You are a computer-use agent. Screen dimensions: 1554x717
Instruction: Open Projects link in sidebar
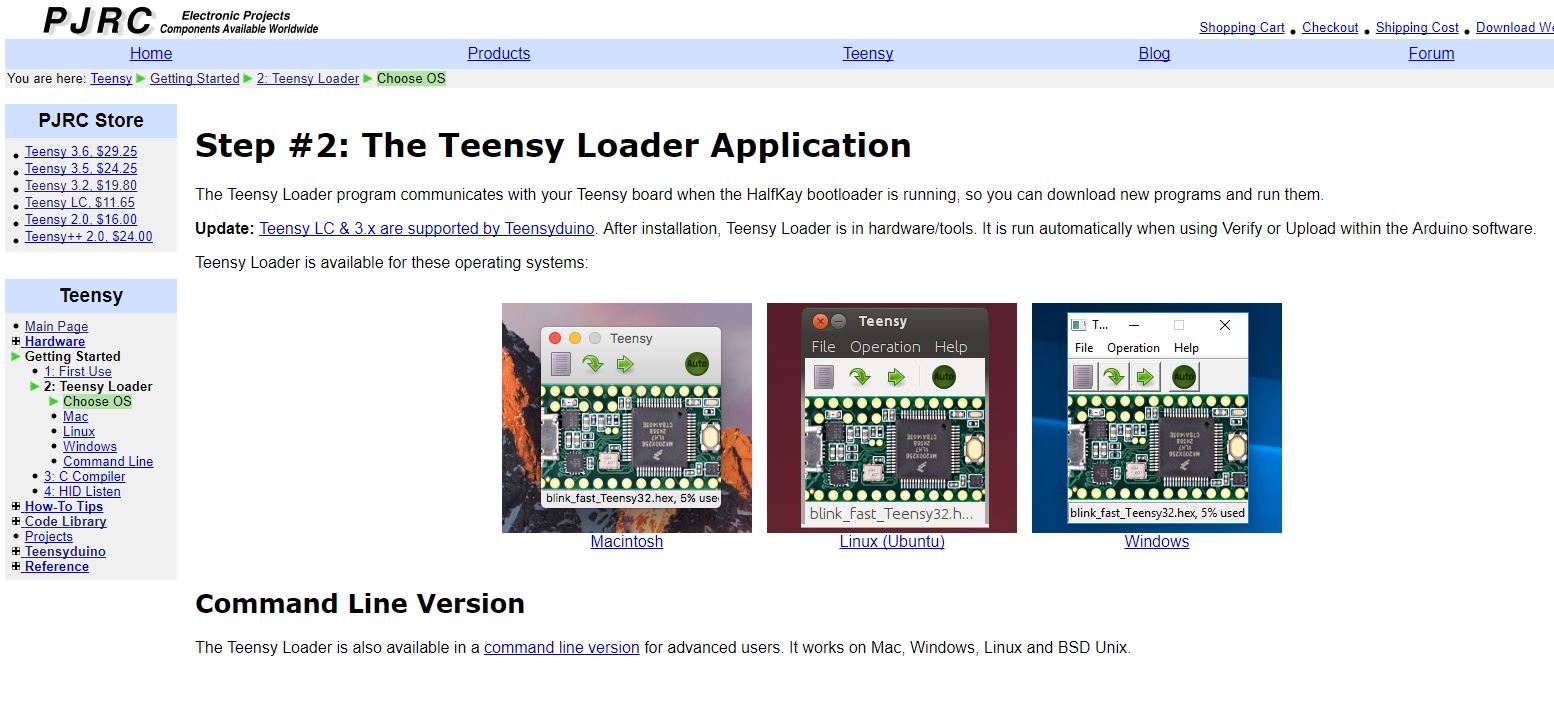[x=49, y=537]
